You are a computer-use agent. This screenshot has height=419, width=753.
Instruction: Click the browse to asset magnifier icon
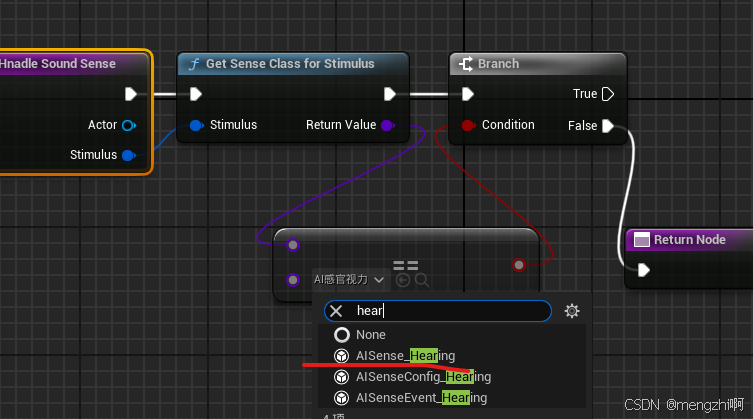click(422, 280)
